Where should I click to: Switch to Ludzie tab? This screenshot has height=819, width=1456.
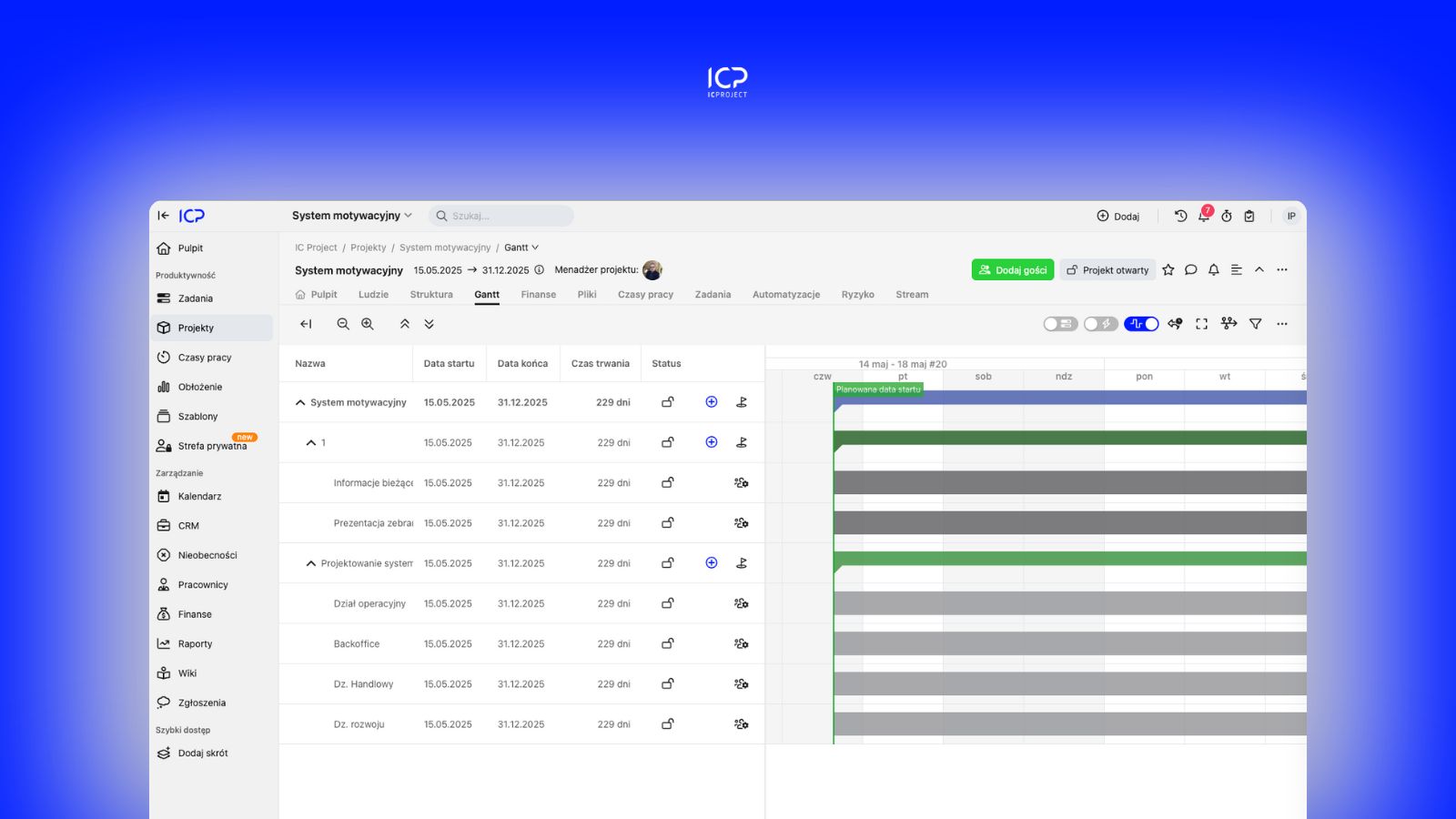pos(373,295)
